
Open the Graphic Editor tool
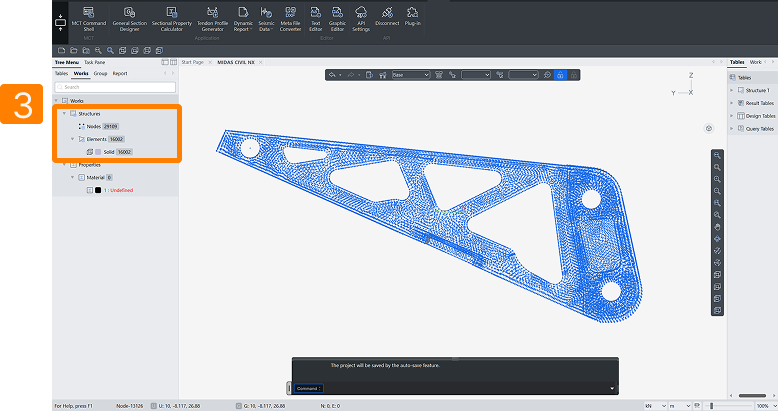337,19
